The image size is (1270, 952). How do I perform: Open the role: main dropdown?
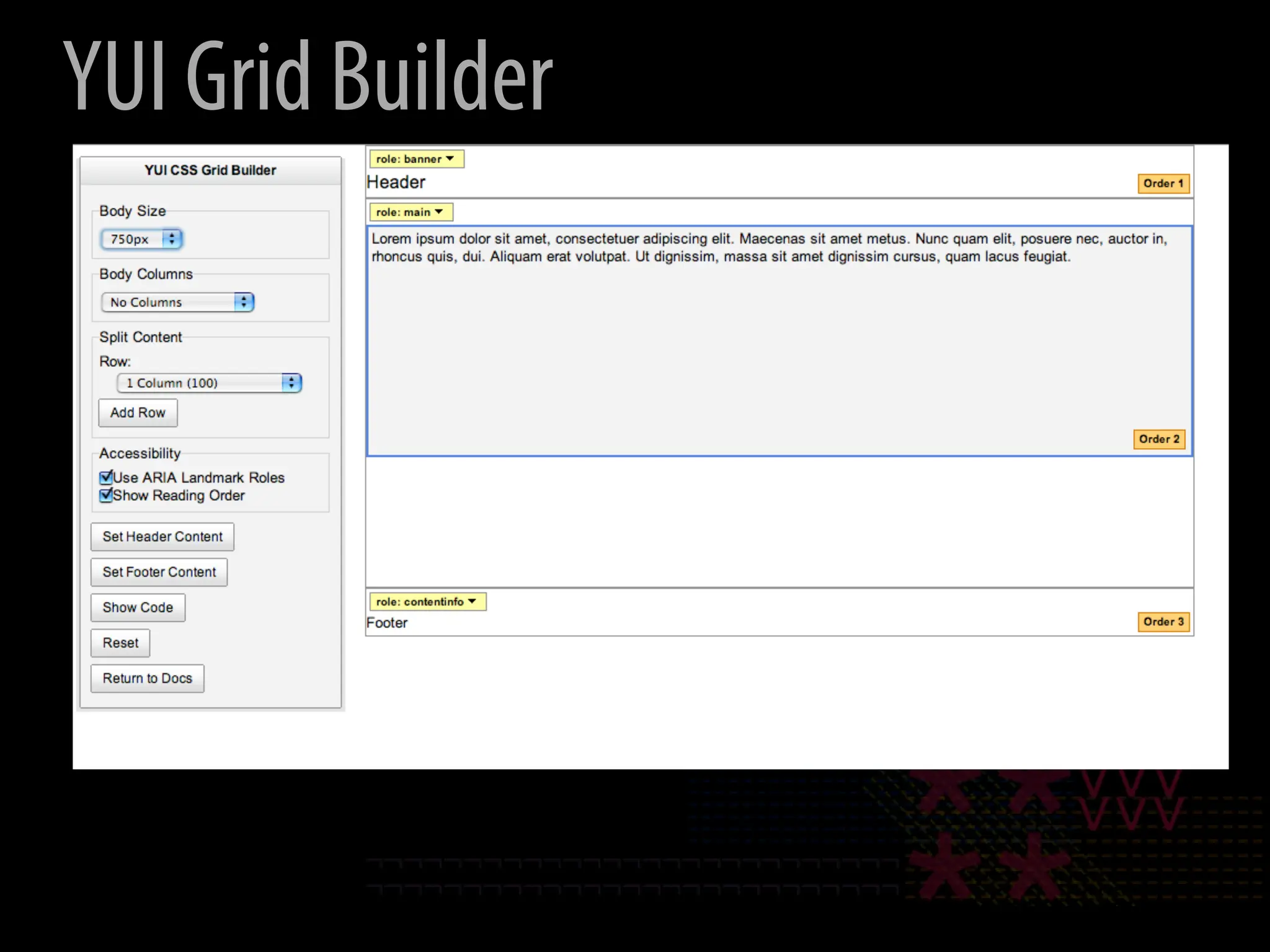coord(411,212)
